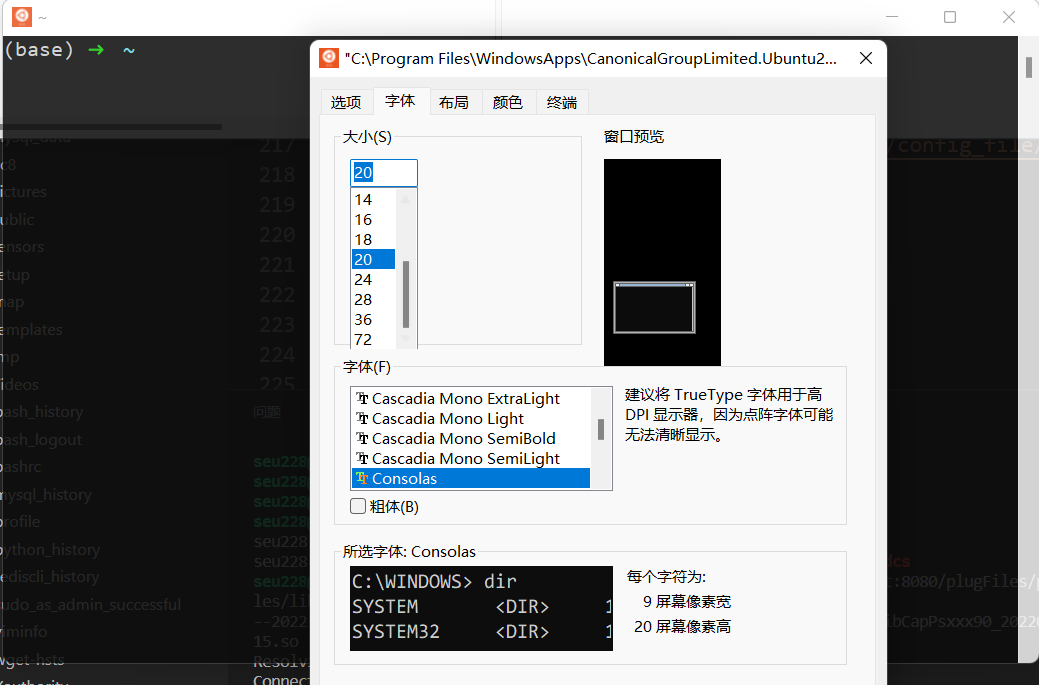Select the 选项 tab

[346, 101]
